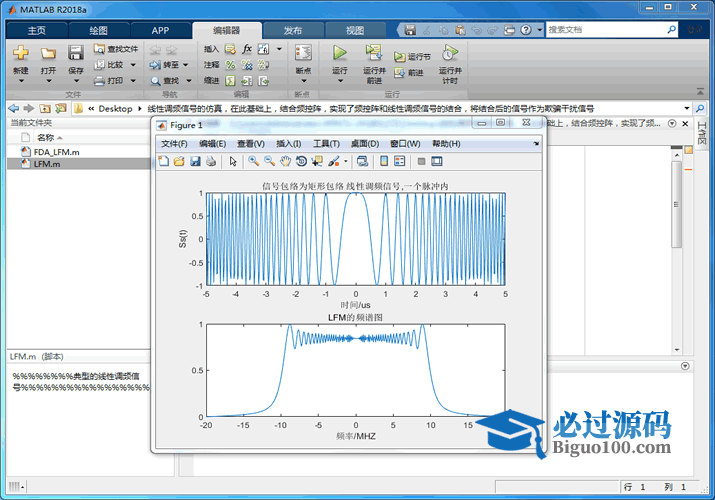
Task: Click the Print (打印) icon in ribbon
Action: point(99,81)
